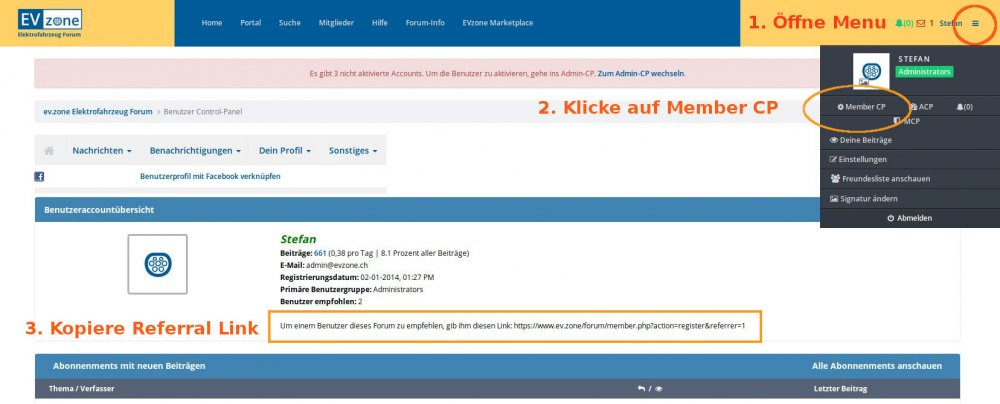This screenshot has width=1000, height=404.
Task: Click the Thema / Verfasser column header
Action: click(x=82, y=389)
